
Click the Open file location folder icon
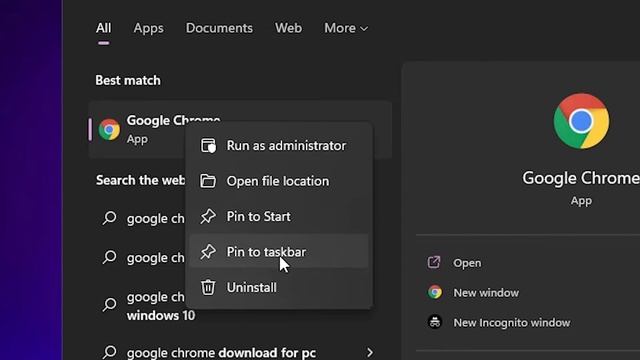(208, 181)
